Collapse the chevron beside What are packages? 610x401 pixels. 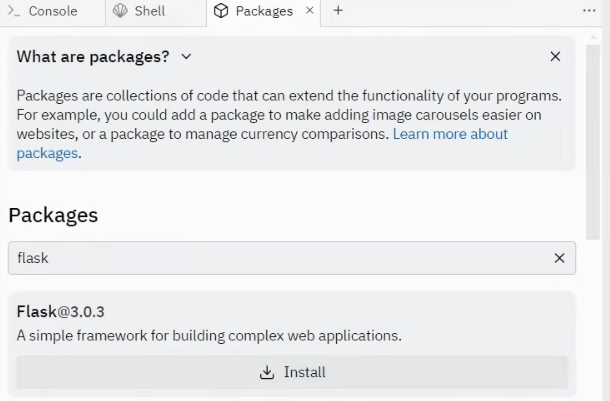coord(186,57)
